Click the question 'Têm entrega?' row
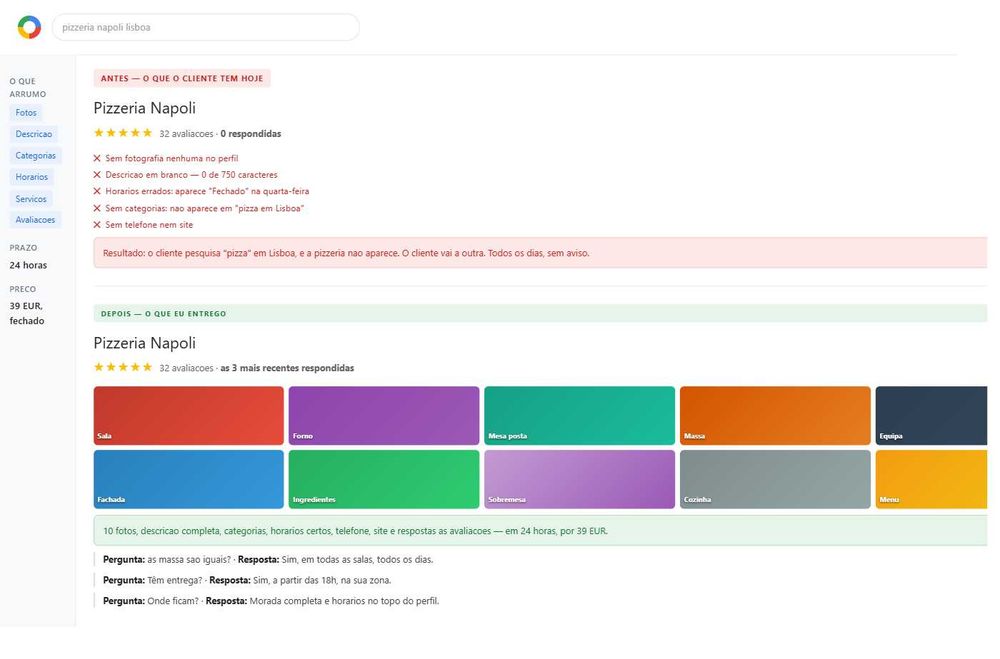The height and width of the screenshot is (659, 1000). (247, 581)
